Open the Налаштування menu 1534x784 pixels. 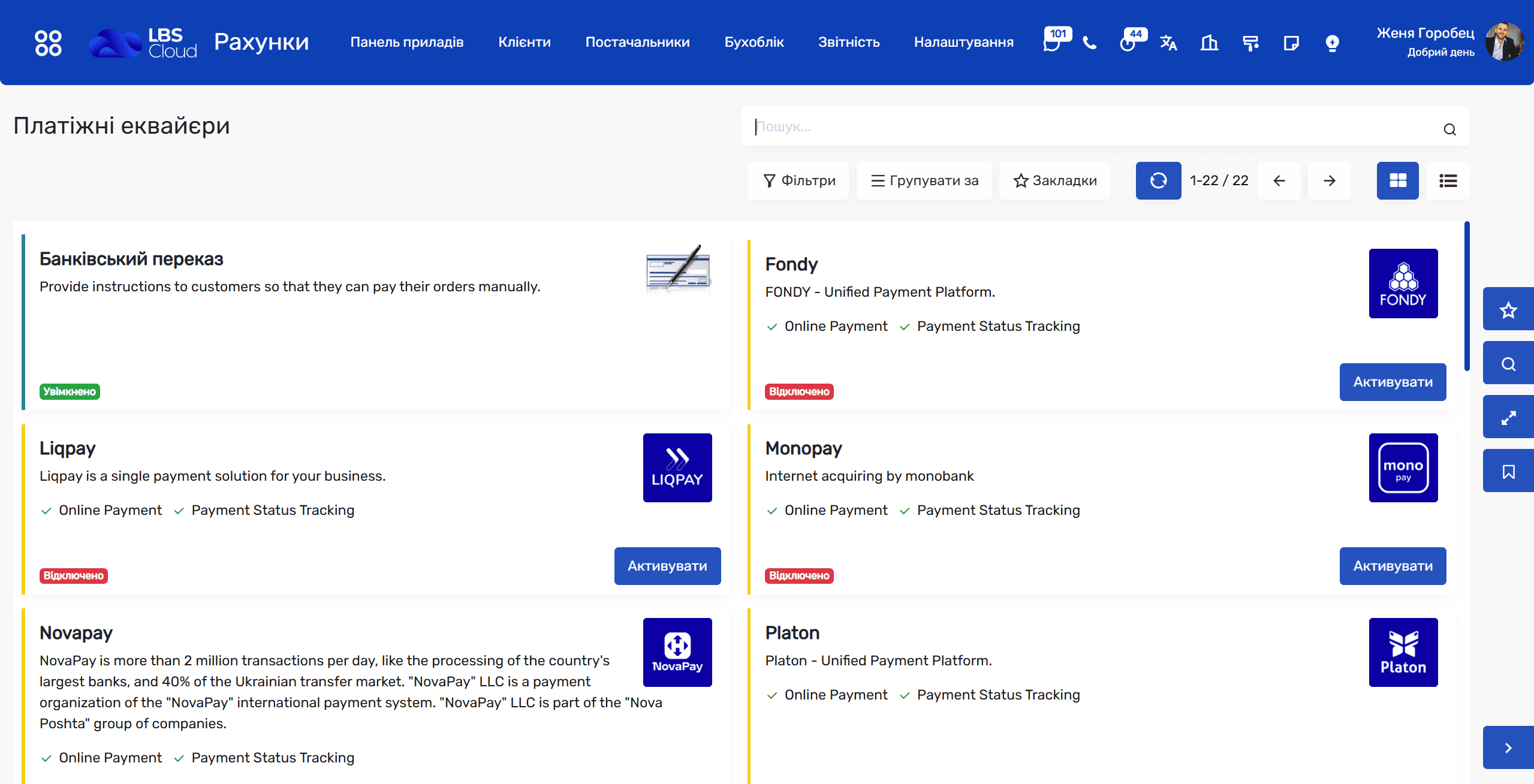963,42
